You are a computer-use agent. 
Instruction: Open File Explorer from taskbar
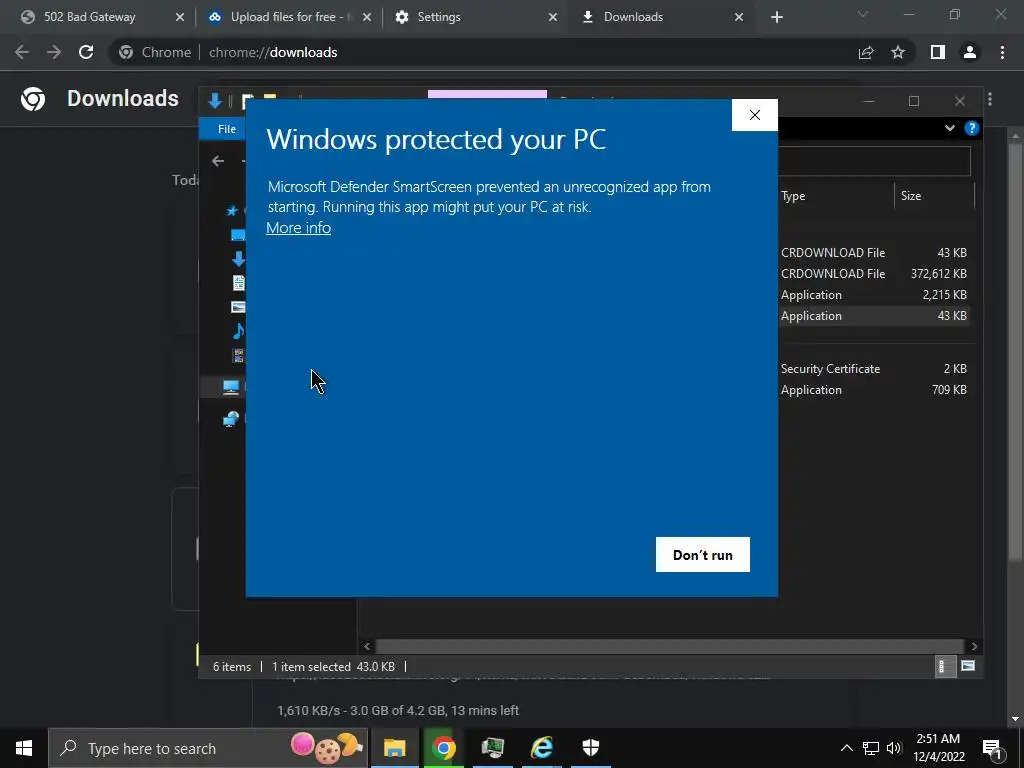tap(394, 748)
